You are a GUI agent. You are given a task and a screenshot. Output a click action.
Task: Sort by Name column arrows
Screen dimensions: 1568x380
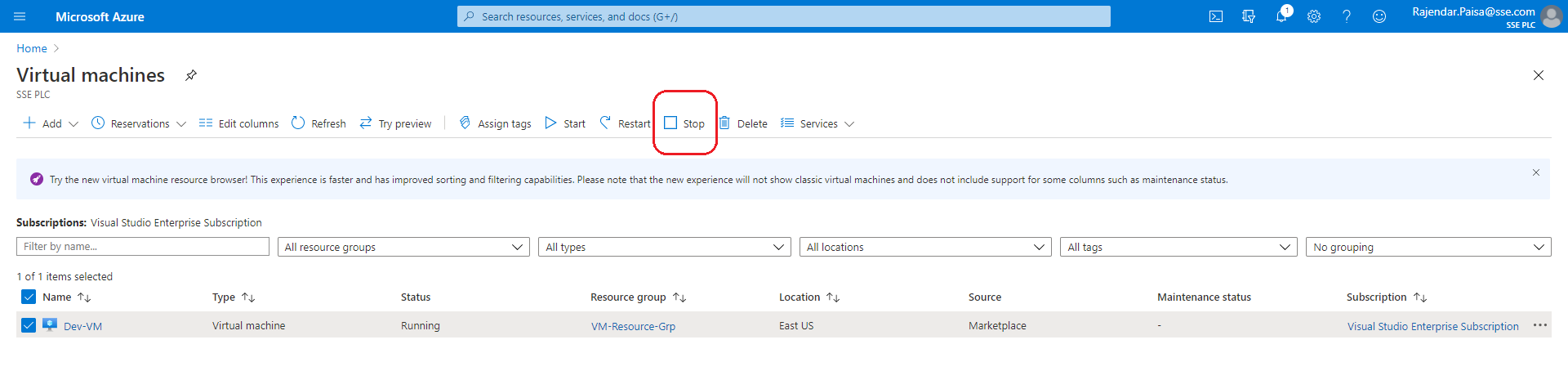(84, 297)
